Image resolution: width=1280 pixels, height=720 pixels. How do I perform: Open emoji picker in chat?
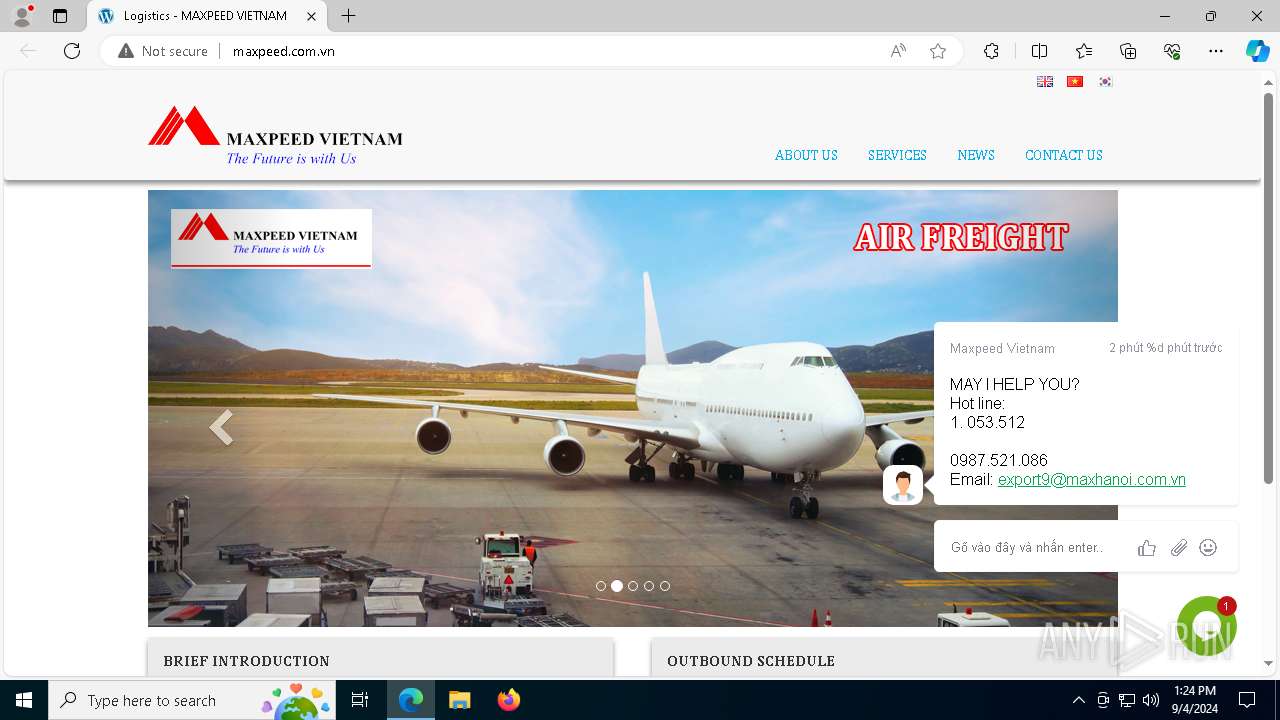1208,547
